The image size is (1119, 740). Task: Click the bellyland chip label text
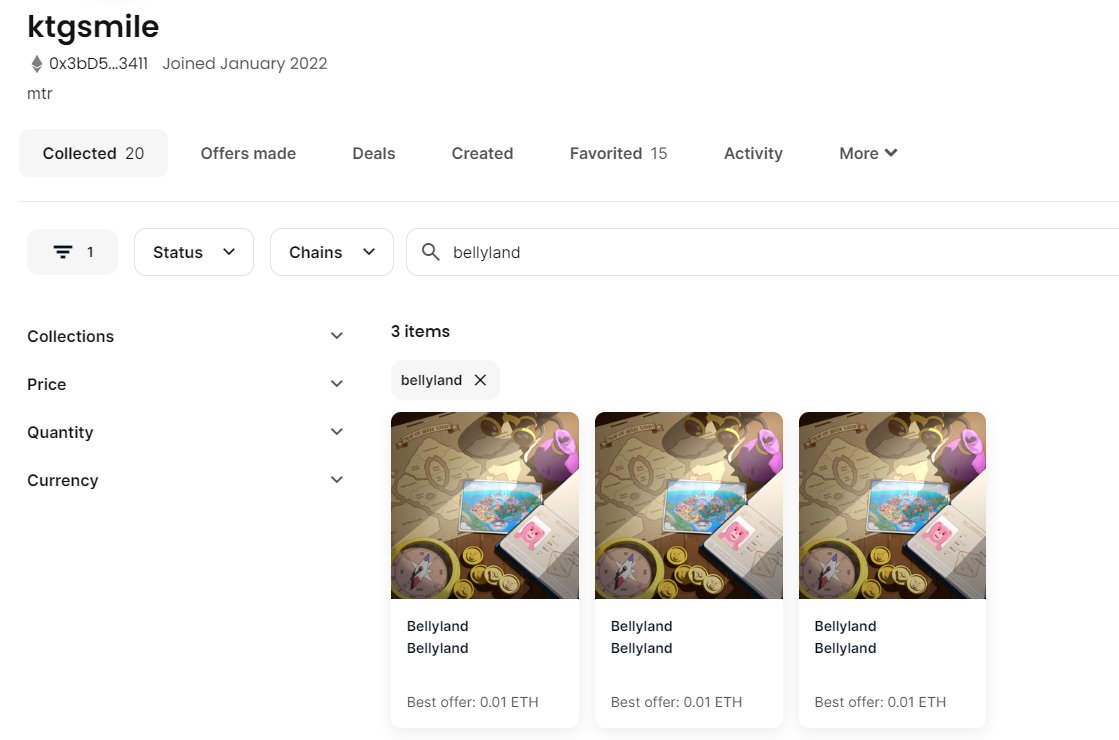click(431, 380)
